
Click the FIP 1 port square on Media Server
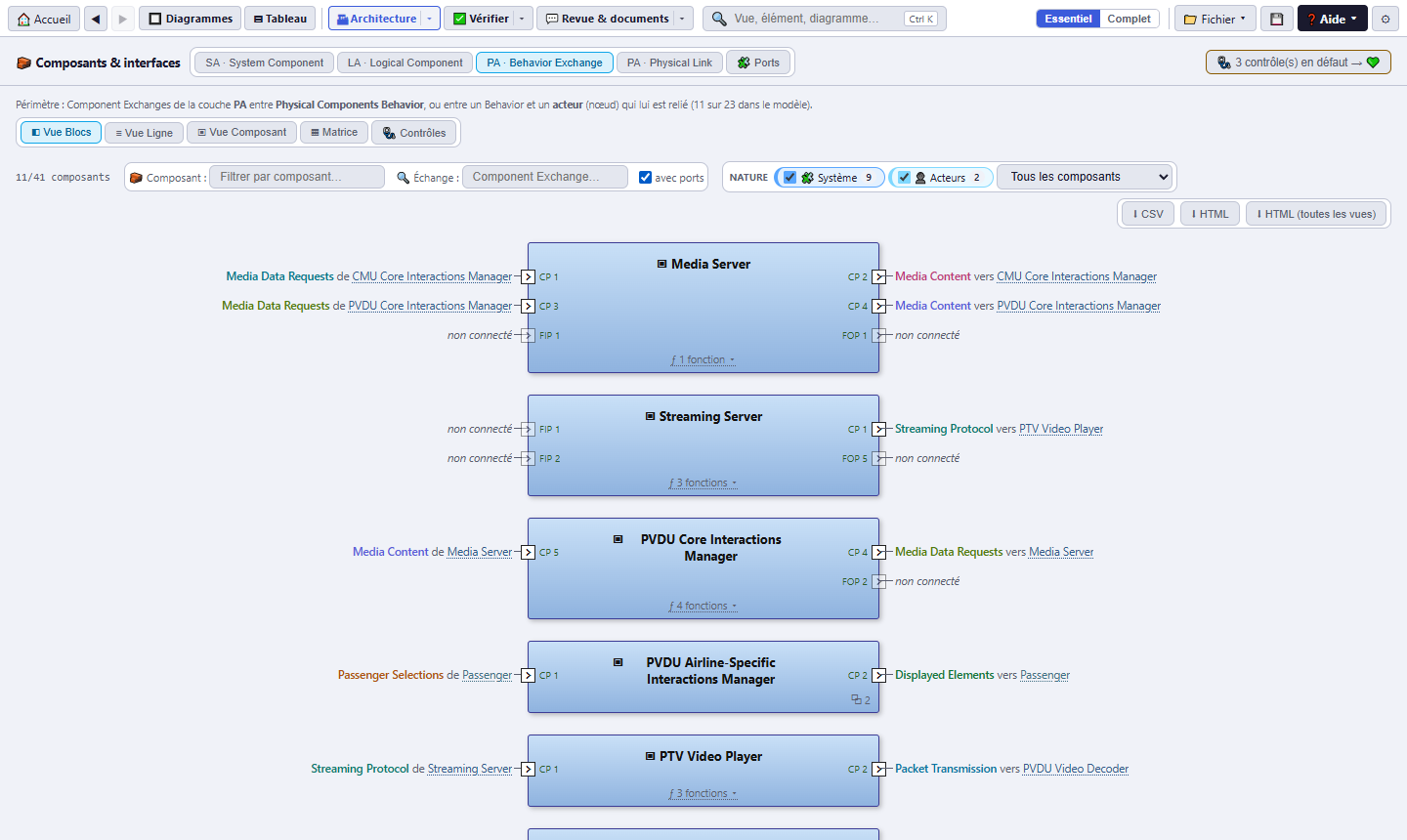(529, 335)
